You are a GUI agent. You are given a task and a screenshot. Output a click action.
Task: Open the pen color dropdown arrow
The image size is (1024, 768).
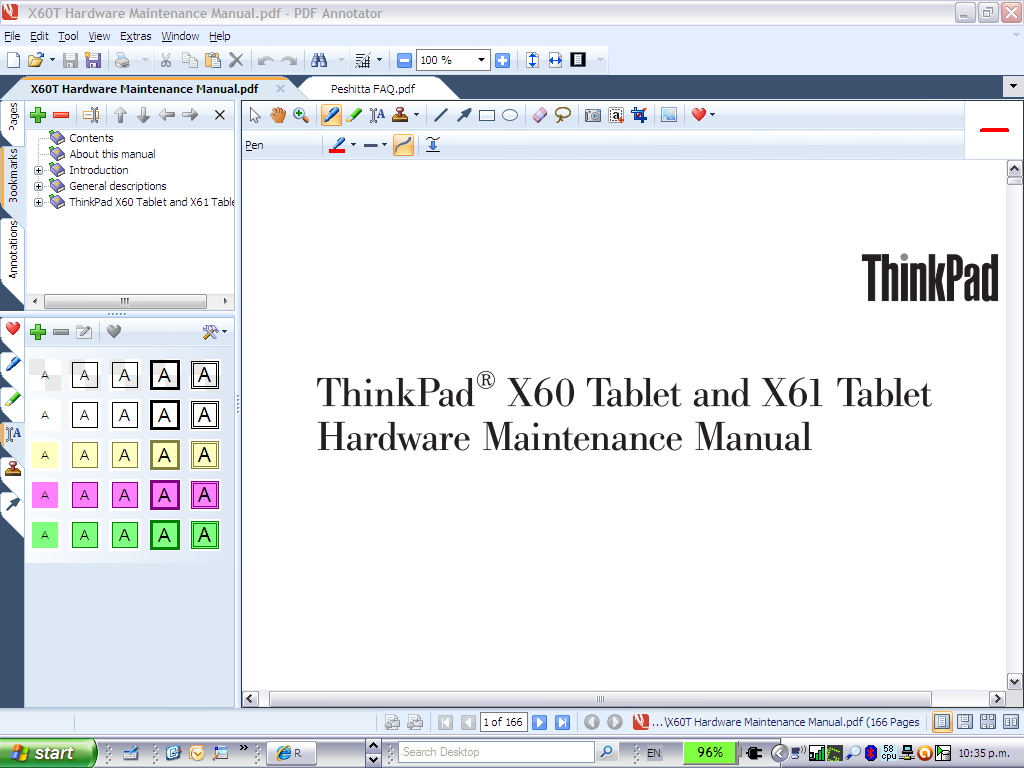coord(353,145)
